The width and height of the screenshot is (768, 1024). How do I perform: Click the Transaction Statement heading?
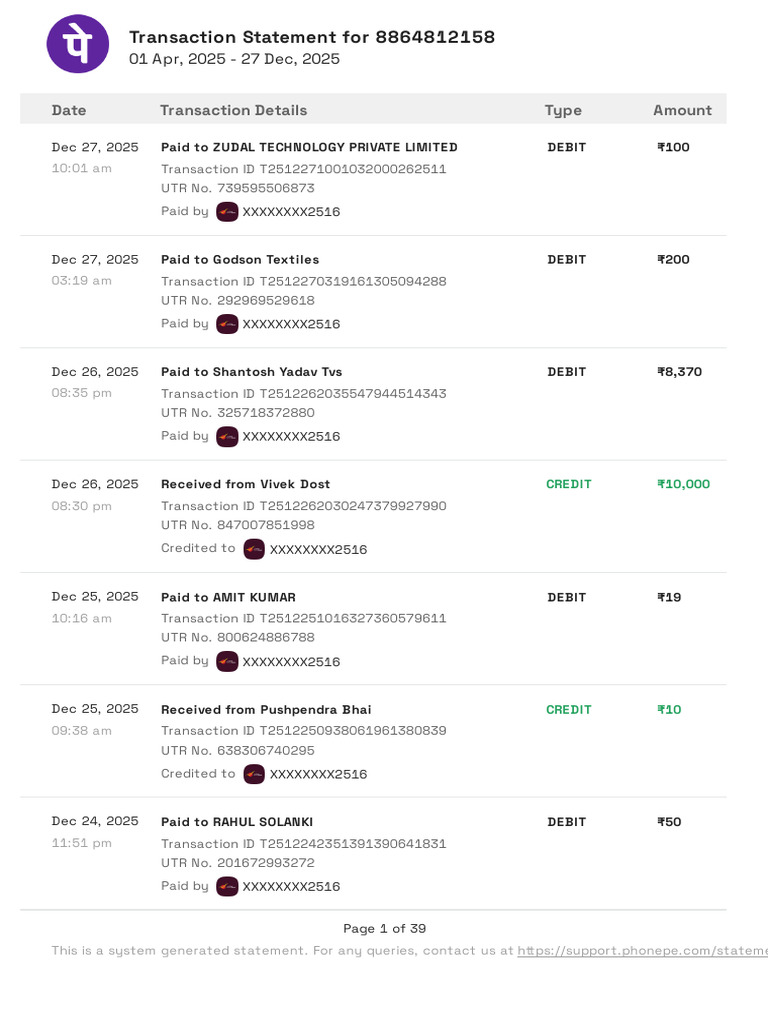[x=312, y=37]
